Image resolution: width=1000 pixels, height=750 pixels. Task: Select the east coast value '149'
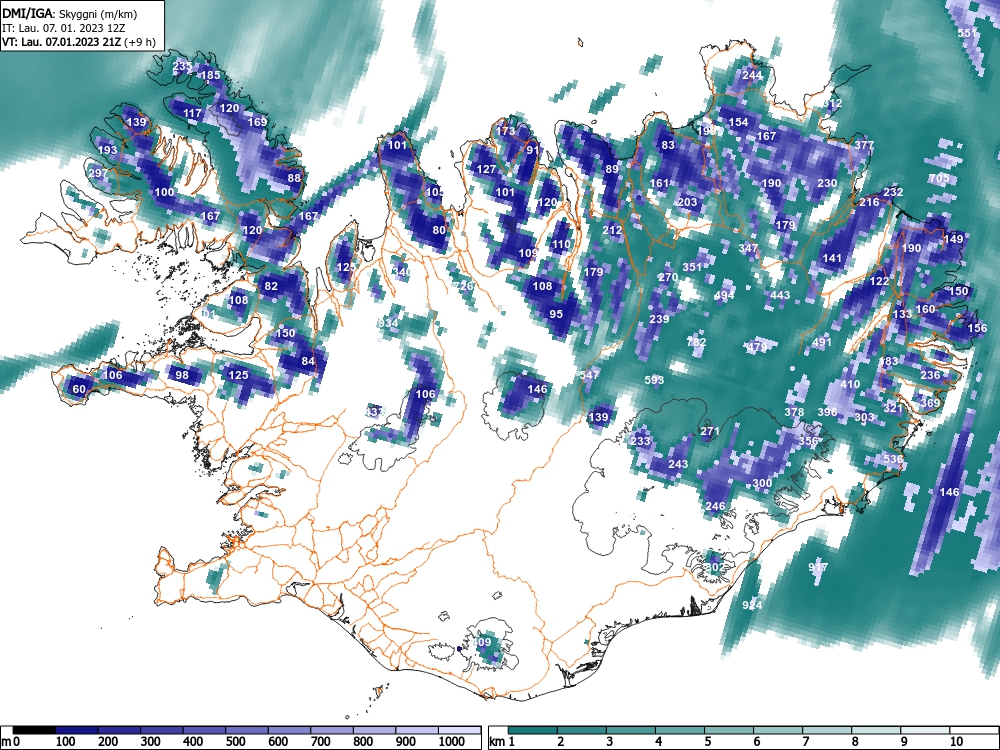pos(953,239)
